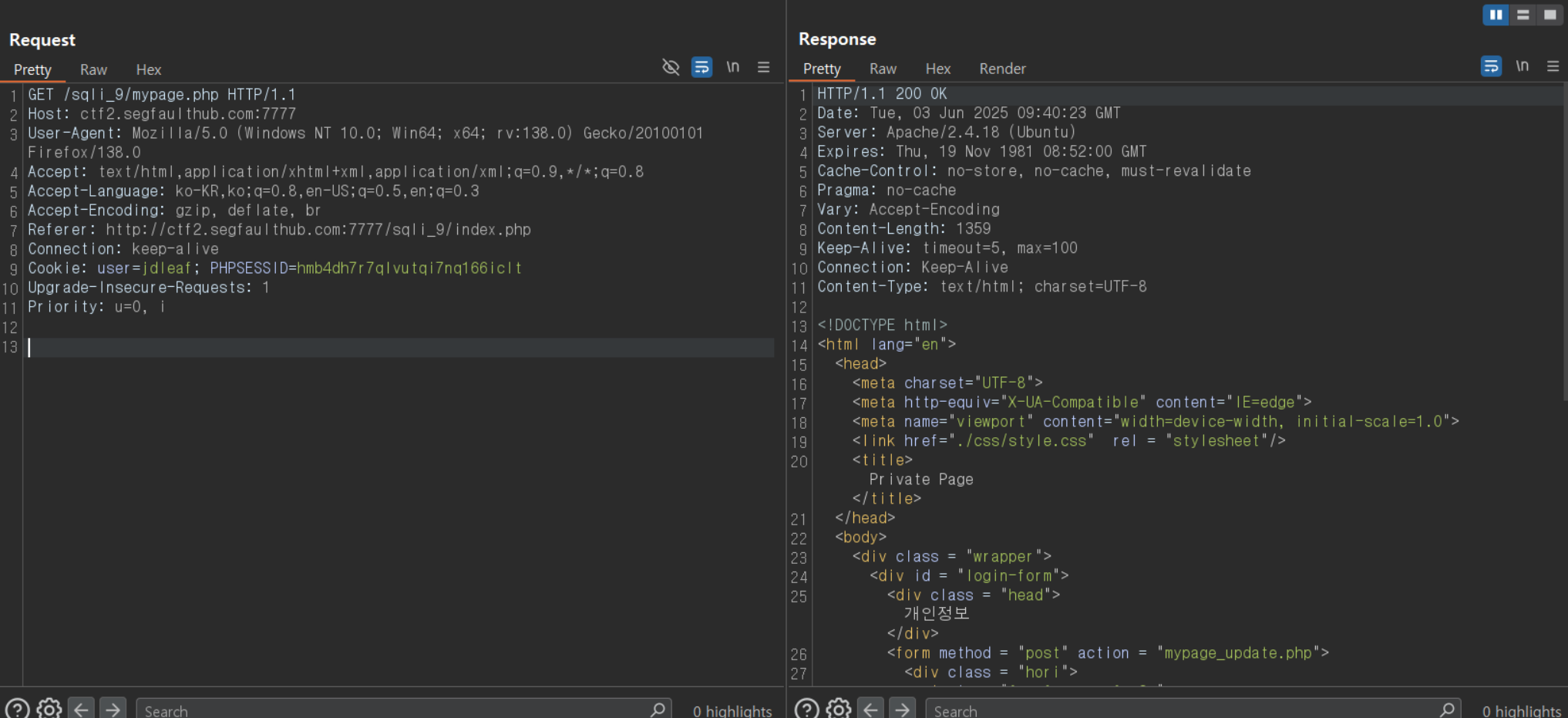Switch Response panel to Raw tab

pos(883,69)
